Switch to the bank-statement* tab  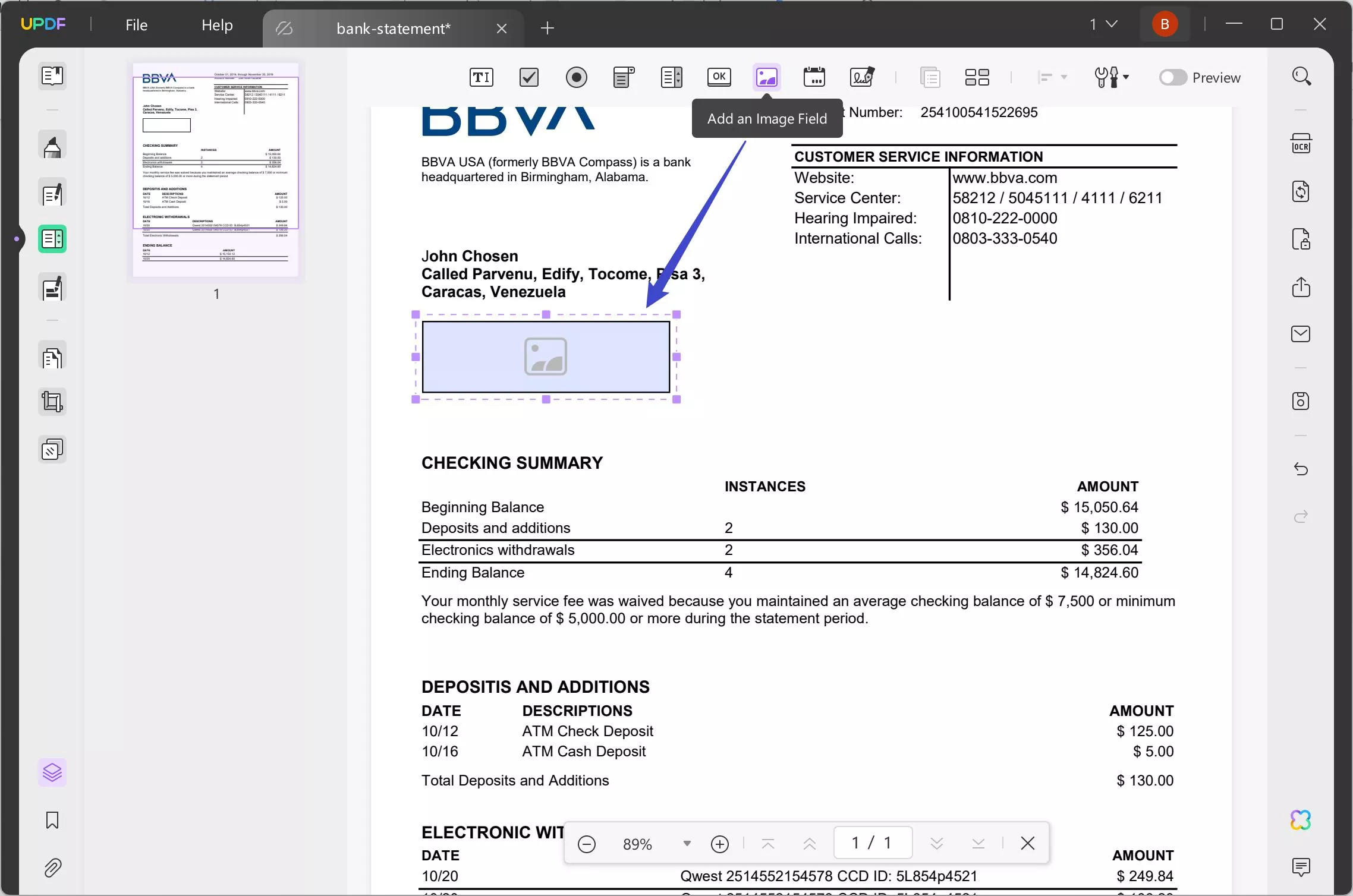click(393, 29)
